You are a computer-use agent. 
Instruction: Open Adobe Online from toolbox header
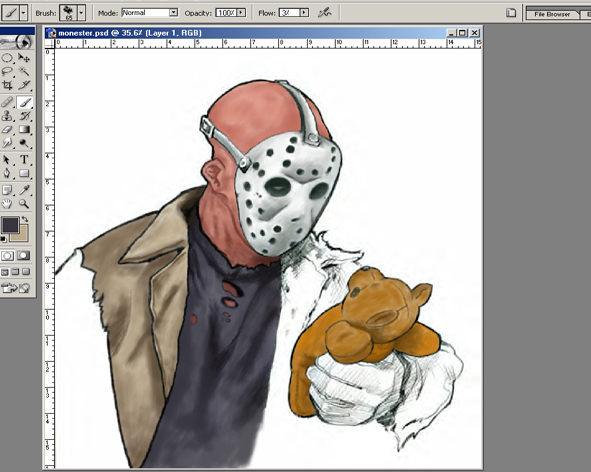pyautogui.click(x=17, y=42)
